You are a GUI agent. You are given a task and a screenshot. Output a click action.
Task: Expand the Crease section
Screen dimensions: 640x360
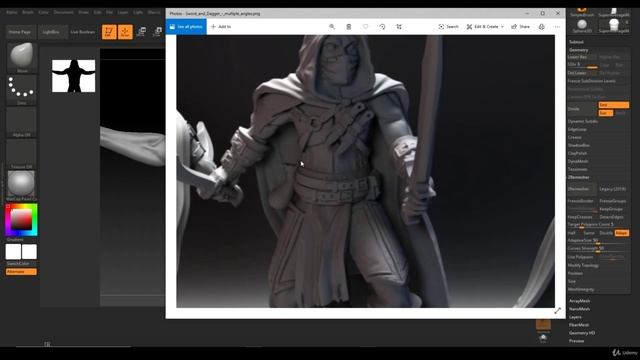[x=575, y=137]
